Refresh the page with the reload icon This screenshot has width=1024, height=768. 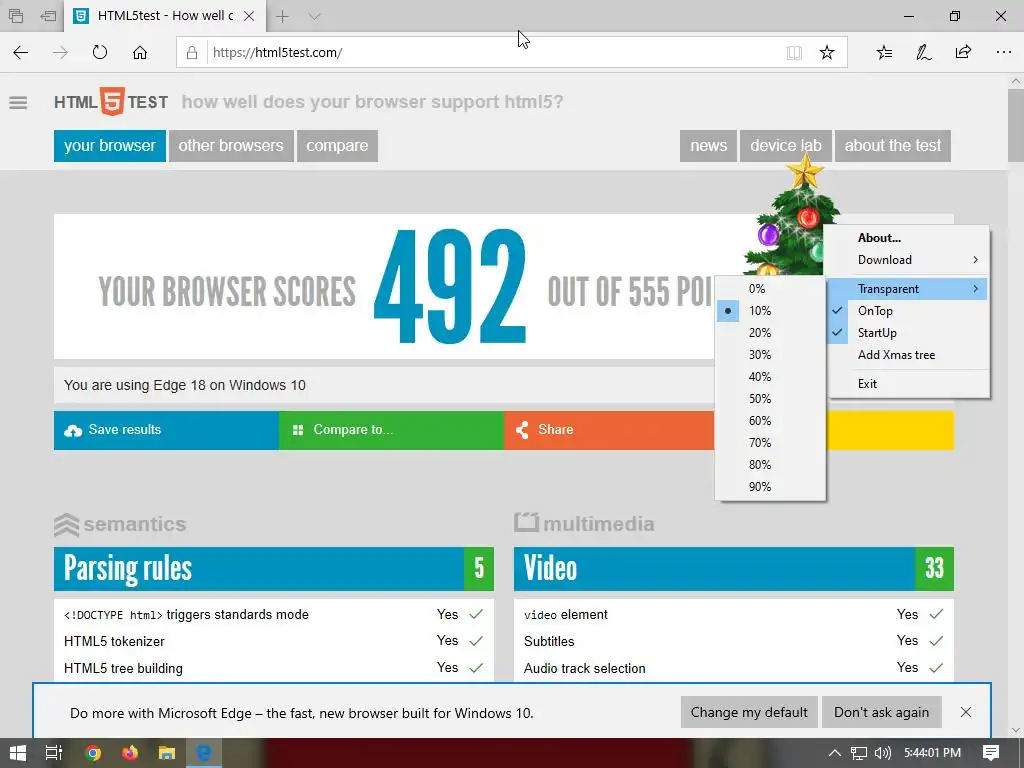[x=99, y=52]
